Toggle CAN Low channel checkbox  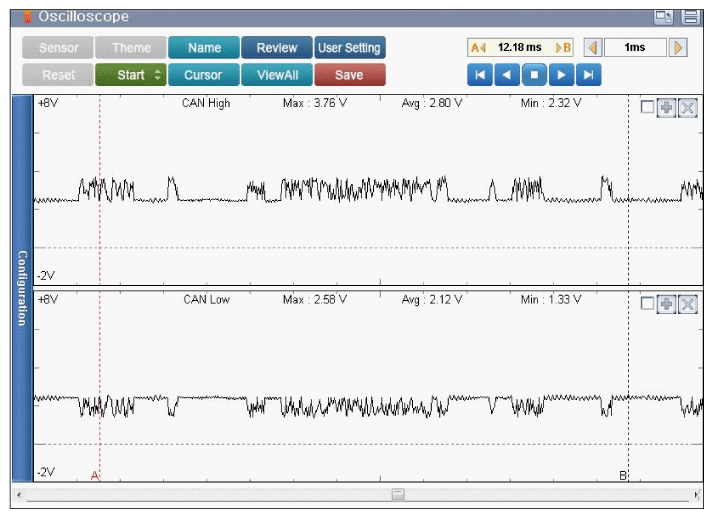647,303
